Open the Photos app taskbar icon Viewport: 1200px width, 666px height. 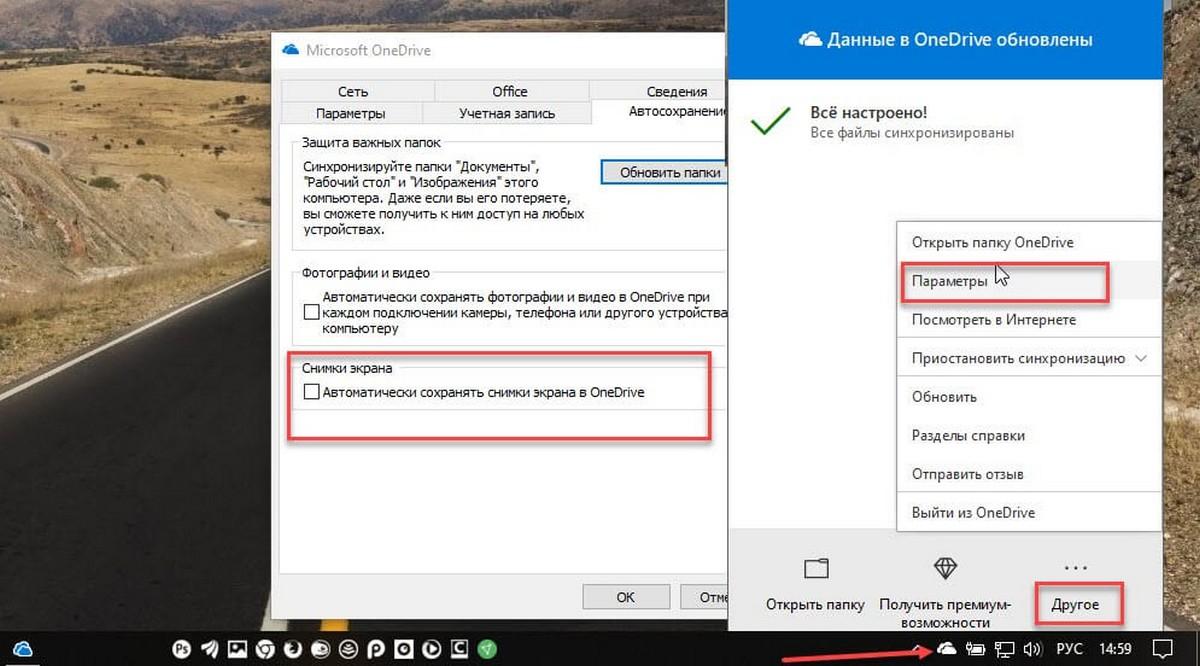point(237,649)
